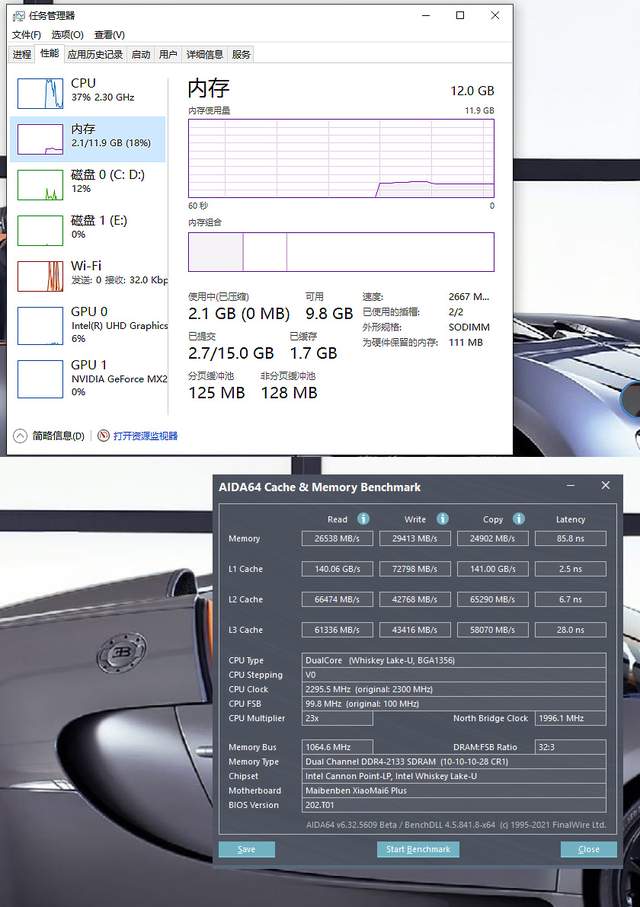Open the 选项(O) menu
This screenshot has width=640, height=907.
coord(67,35)
